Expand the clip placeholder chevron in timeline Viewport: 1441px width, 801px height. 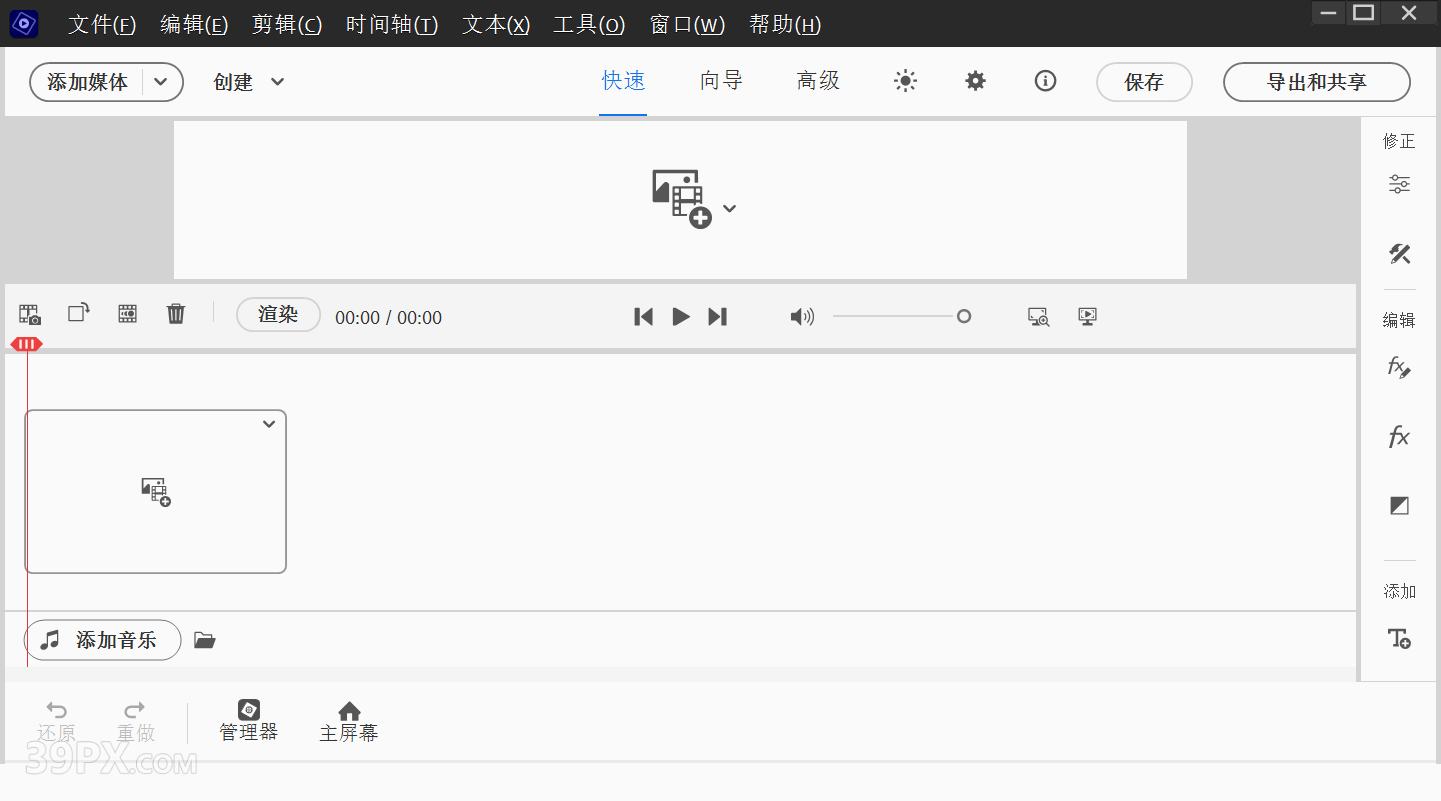tap(269, 424)
